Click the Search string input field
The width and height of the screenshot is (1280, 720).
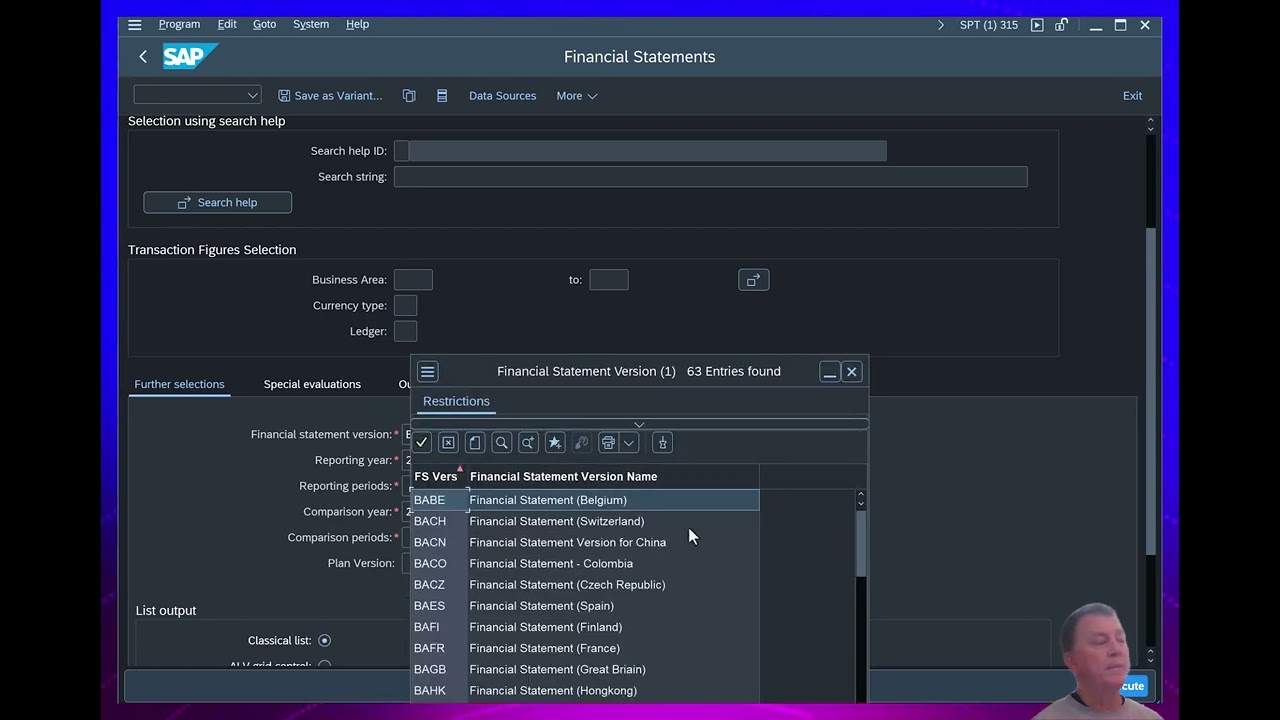[710, 177]
